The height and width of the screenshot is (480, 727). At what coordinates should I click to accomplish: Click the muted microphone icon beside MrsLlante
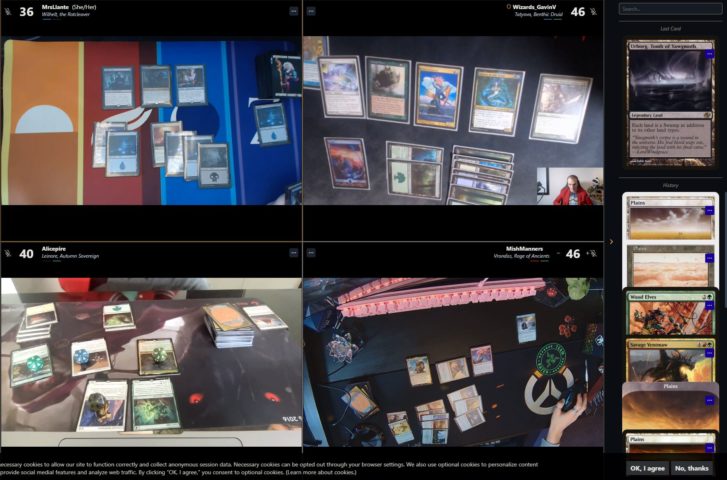pos(7,12)
